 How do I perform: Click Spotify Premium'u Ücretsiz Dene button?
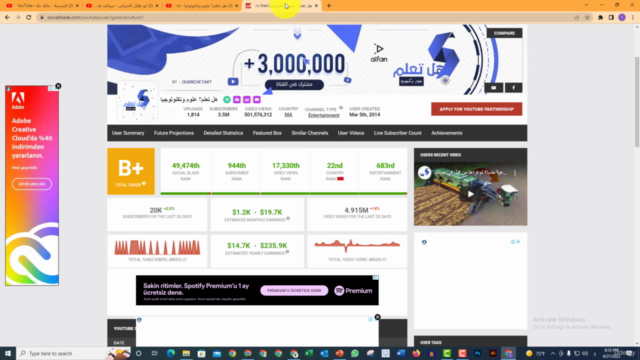coord(294,291)
